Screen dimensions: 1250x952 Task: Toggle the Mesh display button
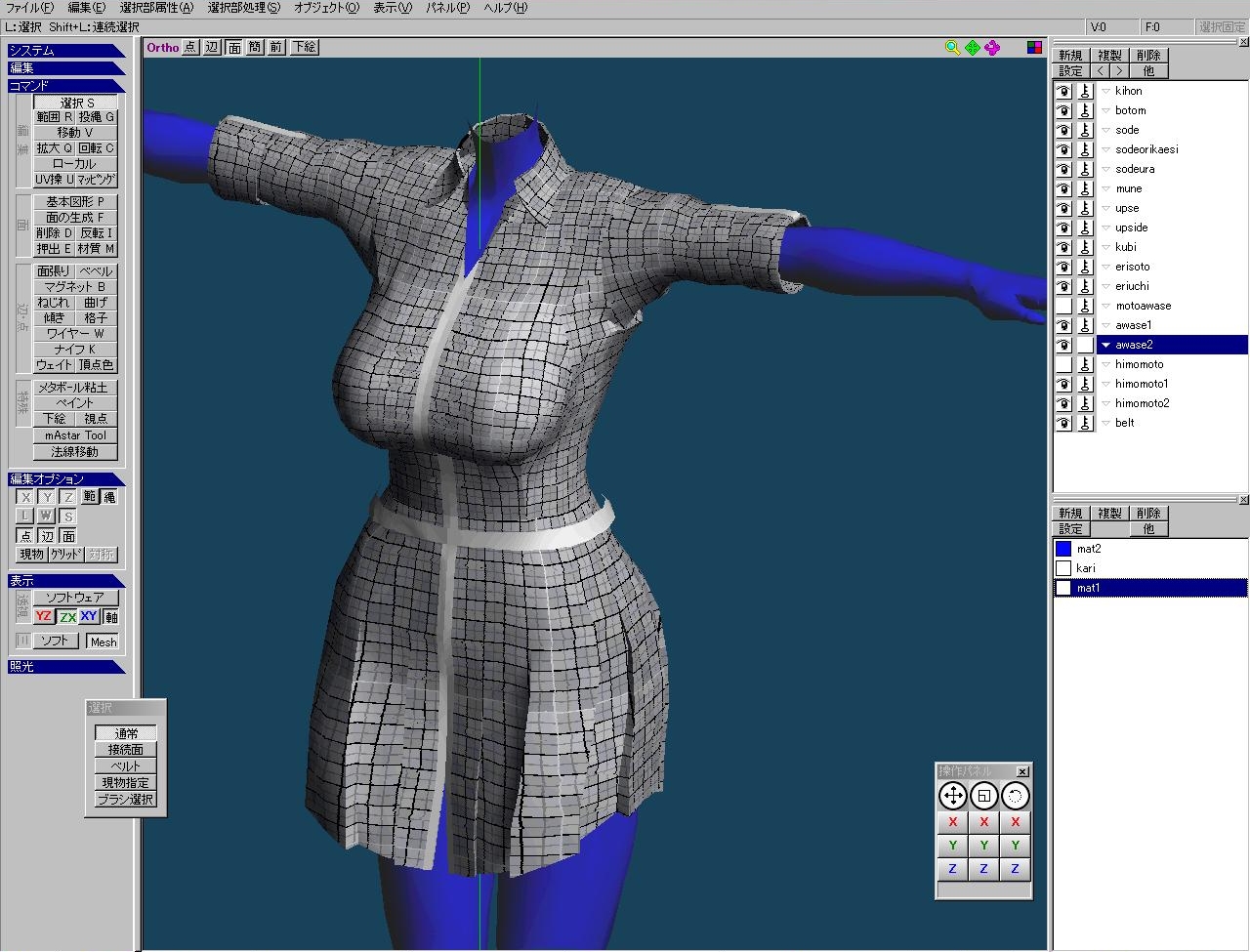[103, 642]
